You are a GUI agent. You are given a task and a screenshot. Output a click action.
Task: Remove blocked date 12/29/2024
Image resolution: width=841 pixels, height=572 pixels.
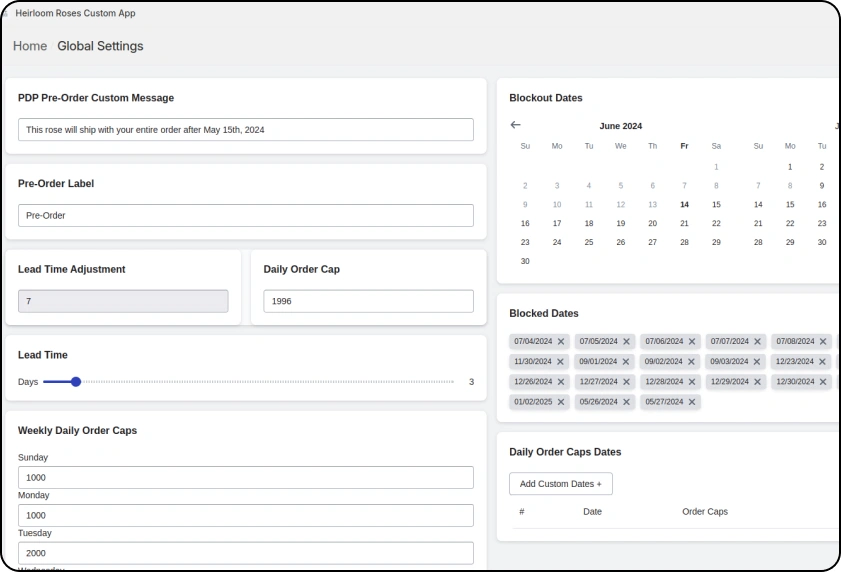757,382
